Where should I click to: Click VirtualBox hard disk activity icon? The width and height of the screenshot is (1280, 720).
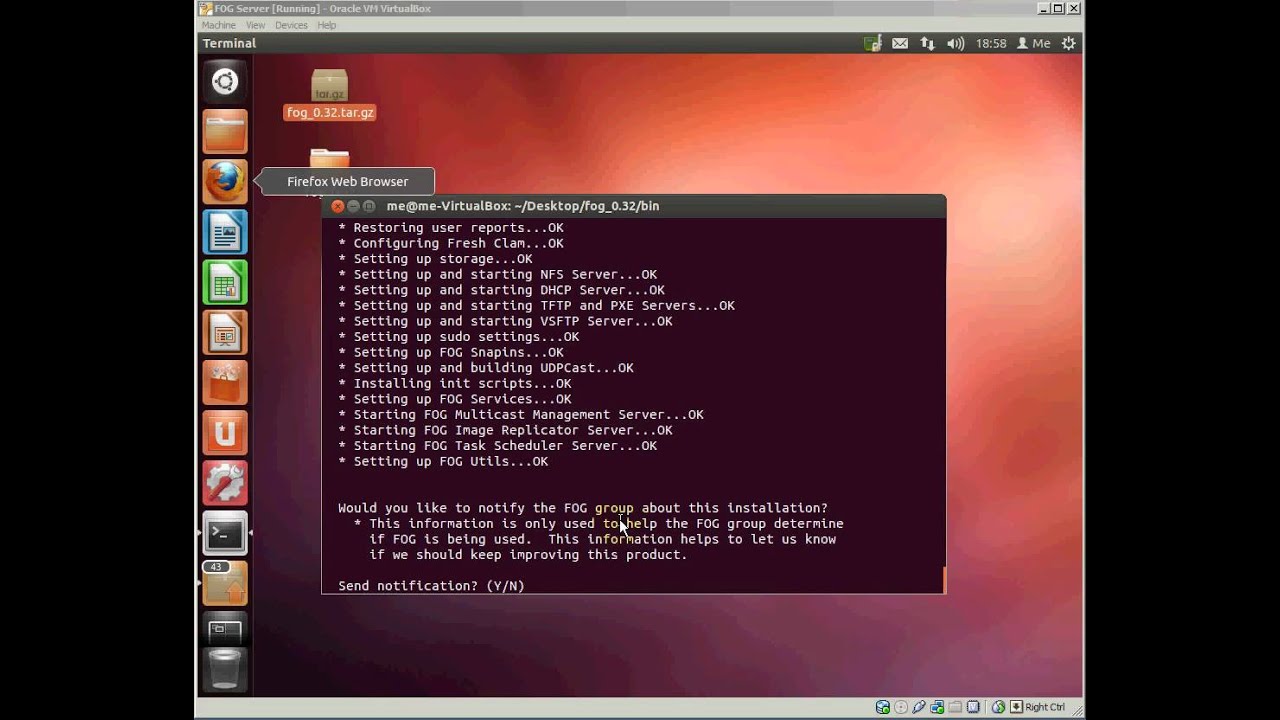click(882, 707)
